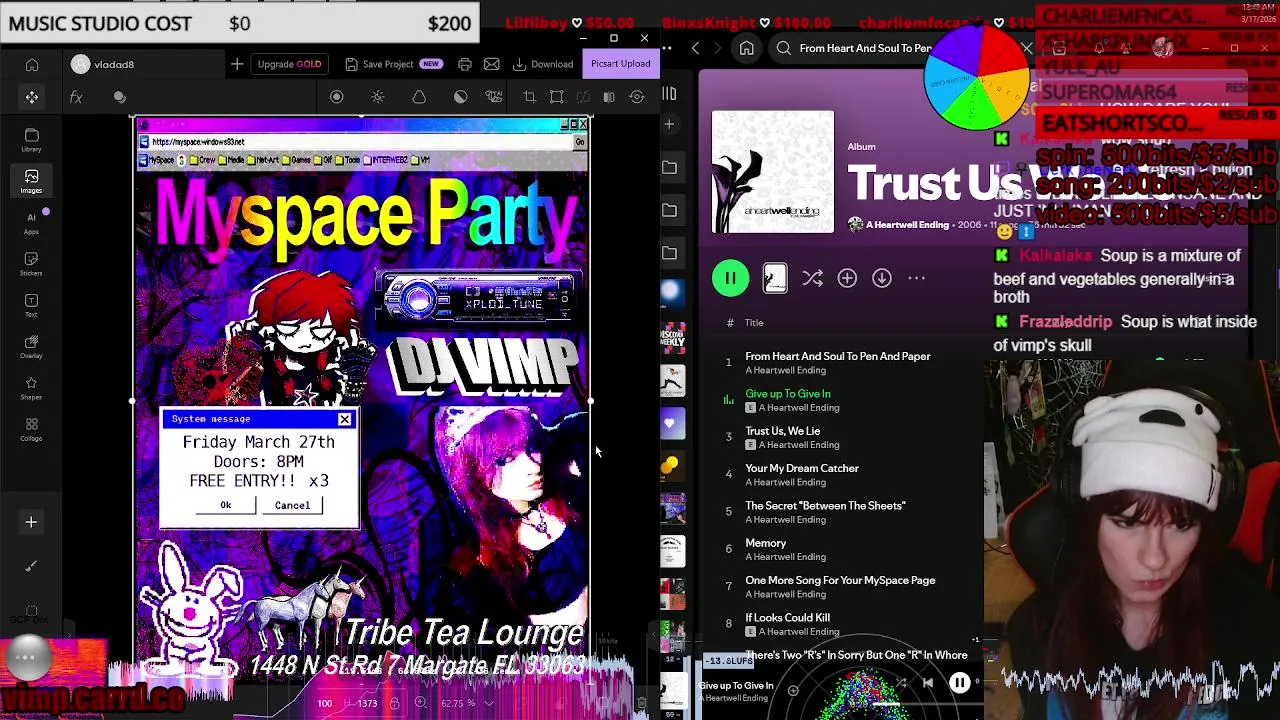Open the AI Apps panel

31,222
